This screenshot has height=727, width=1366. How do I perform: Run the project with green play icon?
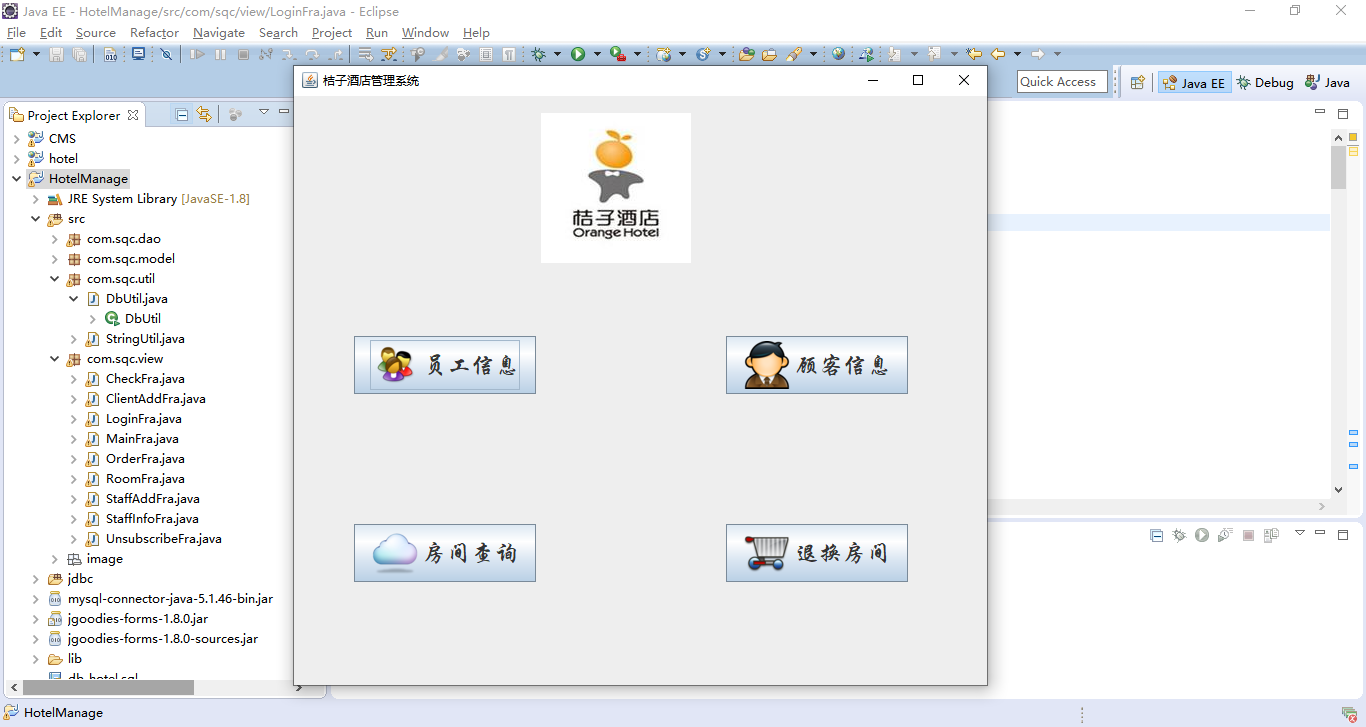click(578, 55)
